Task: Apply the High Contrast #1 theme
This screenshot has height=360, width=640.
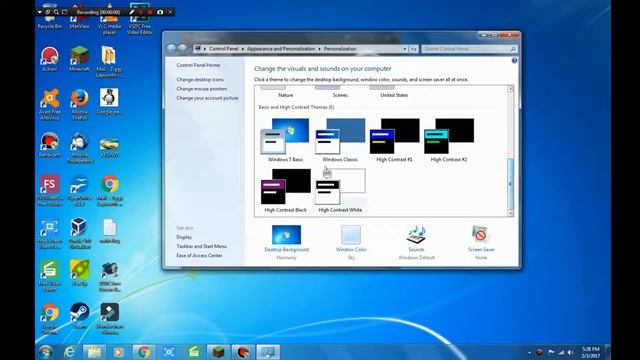Action: [394, 140]
